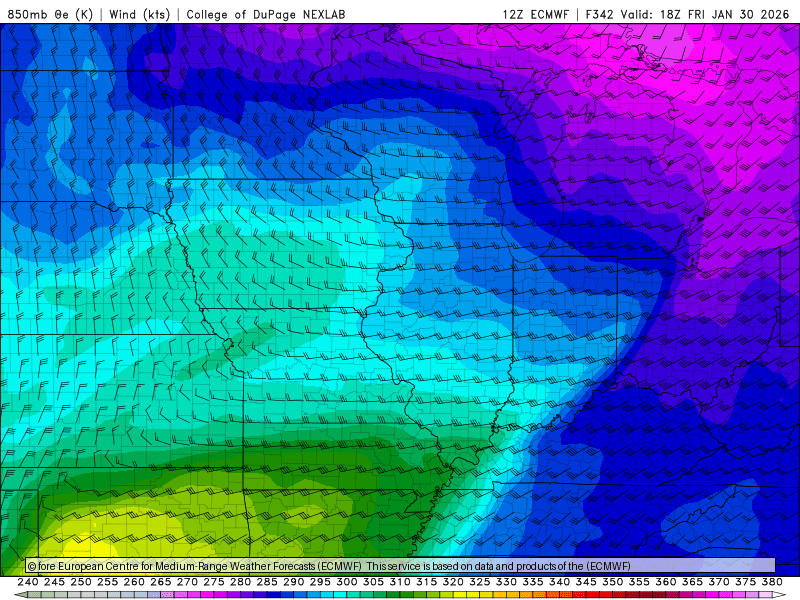This screenshot has height=600, width=800.
Task: Click the 320 color scale label
Action: 453,582
